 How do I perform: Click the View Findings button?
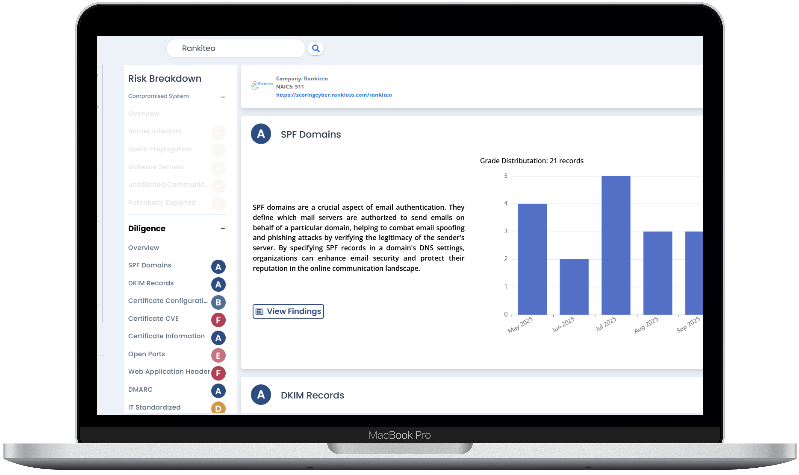click(x=288, y=312)
